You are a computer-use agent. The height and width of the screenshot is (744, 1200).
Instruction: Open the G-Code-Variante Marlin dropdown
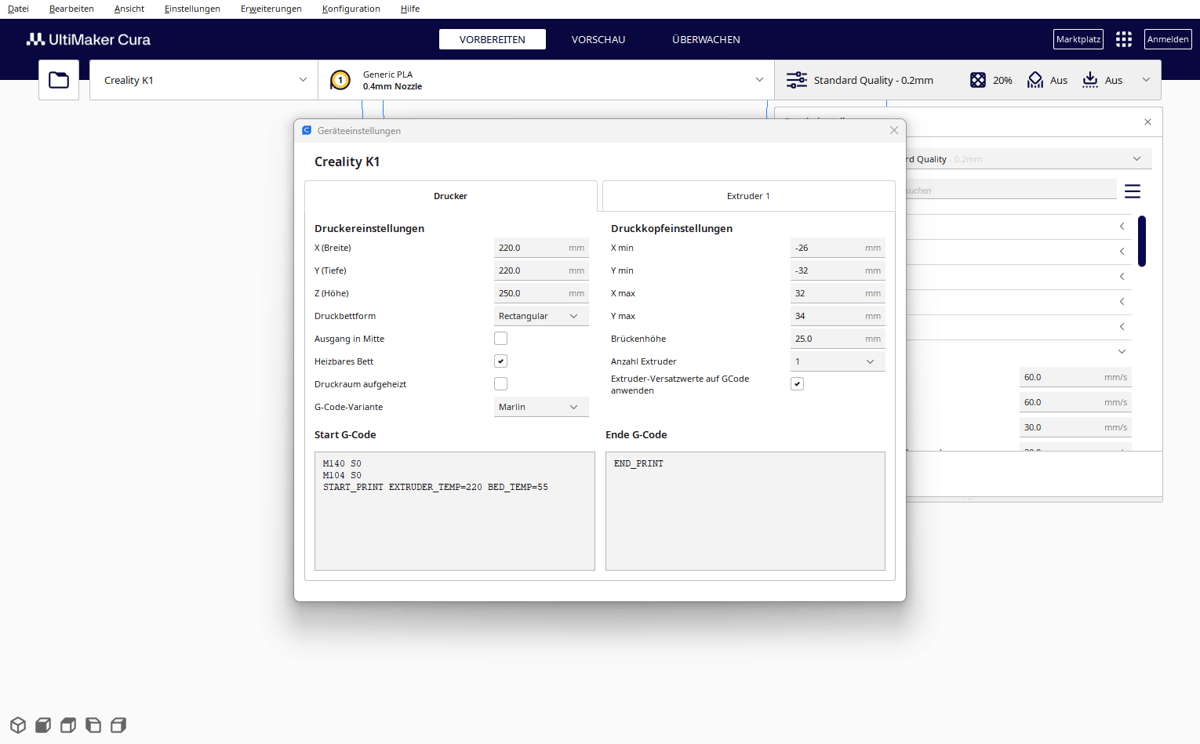541,407
